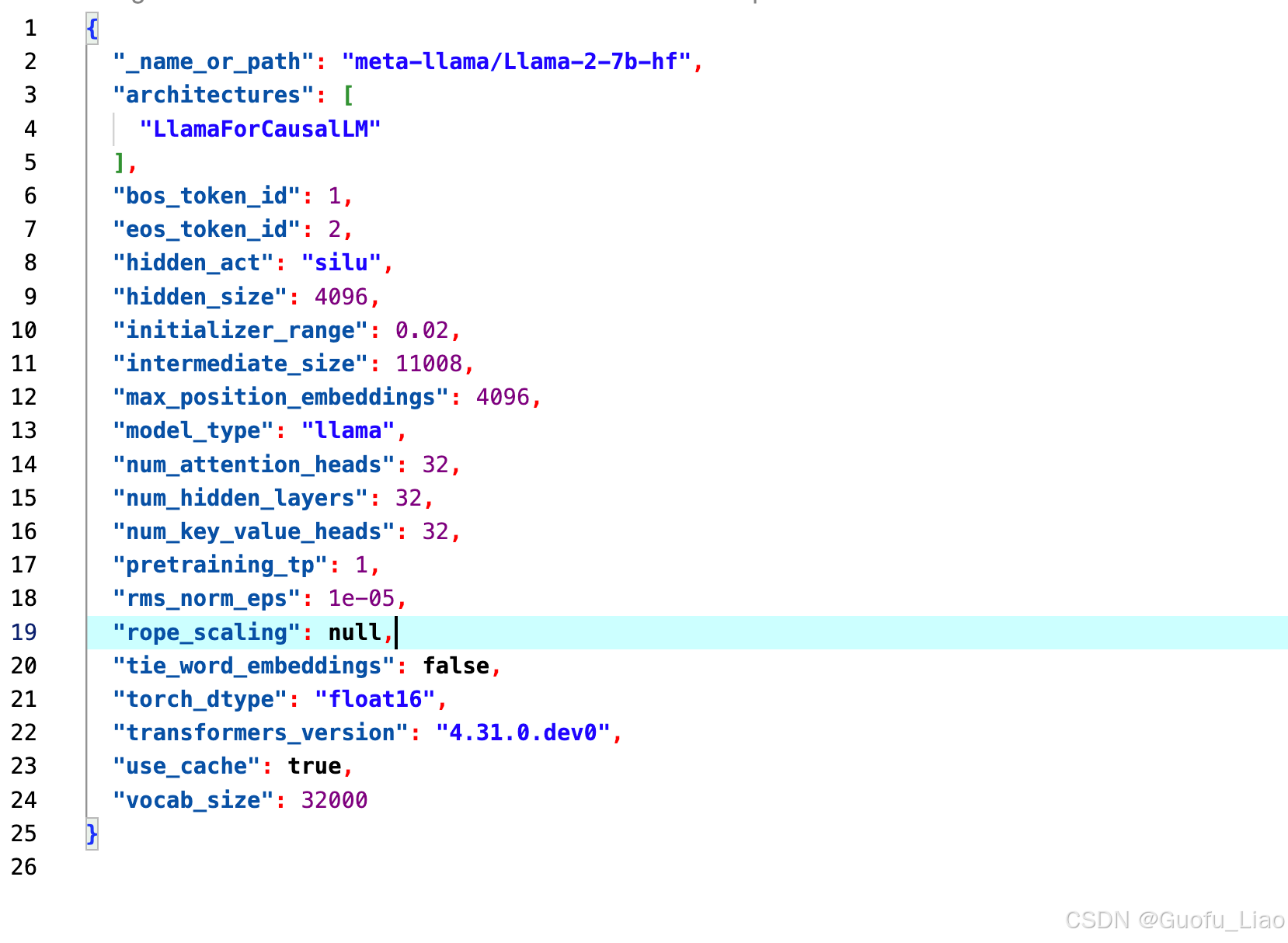Click the "use_cache" key

(186, 766)
